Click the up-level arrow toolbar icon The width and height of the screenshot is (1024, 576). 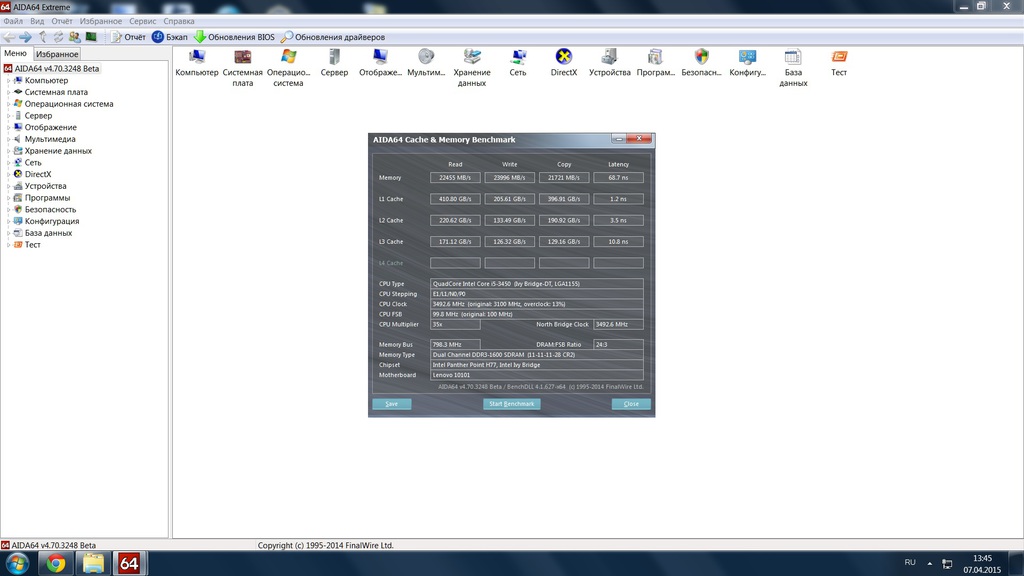(42, 37)
